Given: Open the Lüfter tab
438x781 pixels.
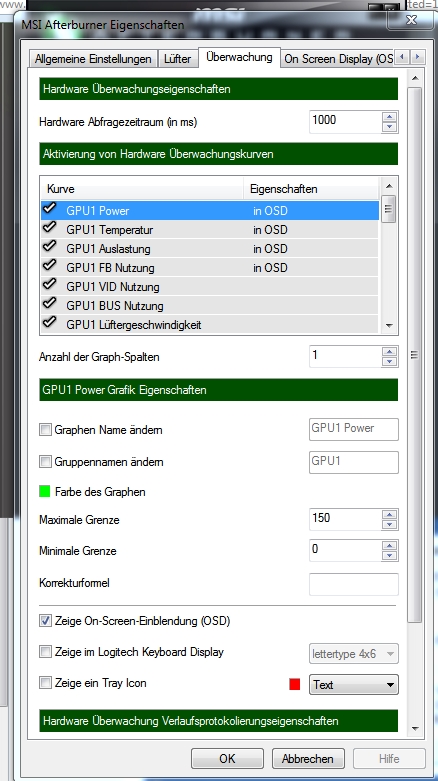Looking at the screenshot, I should 178,59.
